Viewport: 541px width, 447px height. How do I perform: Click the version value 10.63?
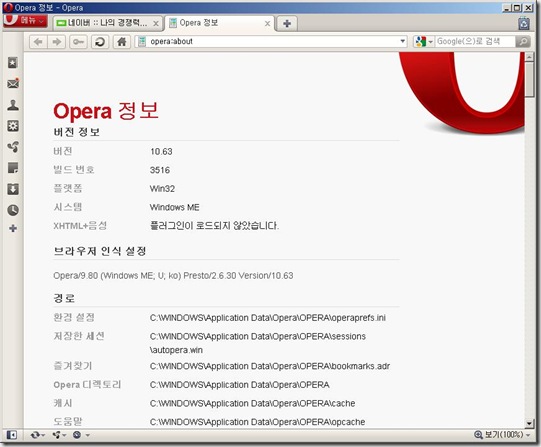[161, 152]
